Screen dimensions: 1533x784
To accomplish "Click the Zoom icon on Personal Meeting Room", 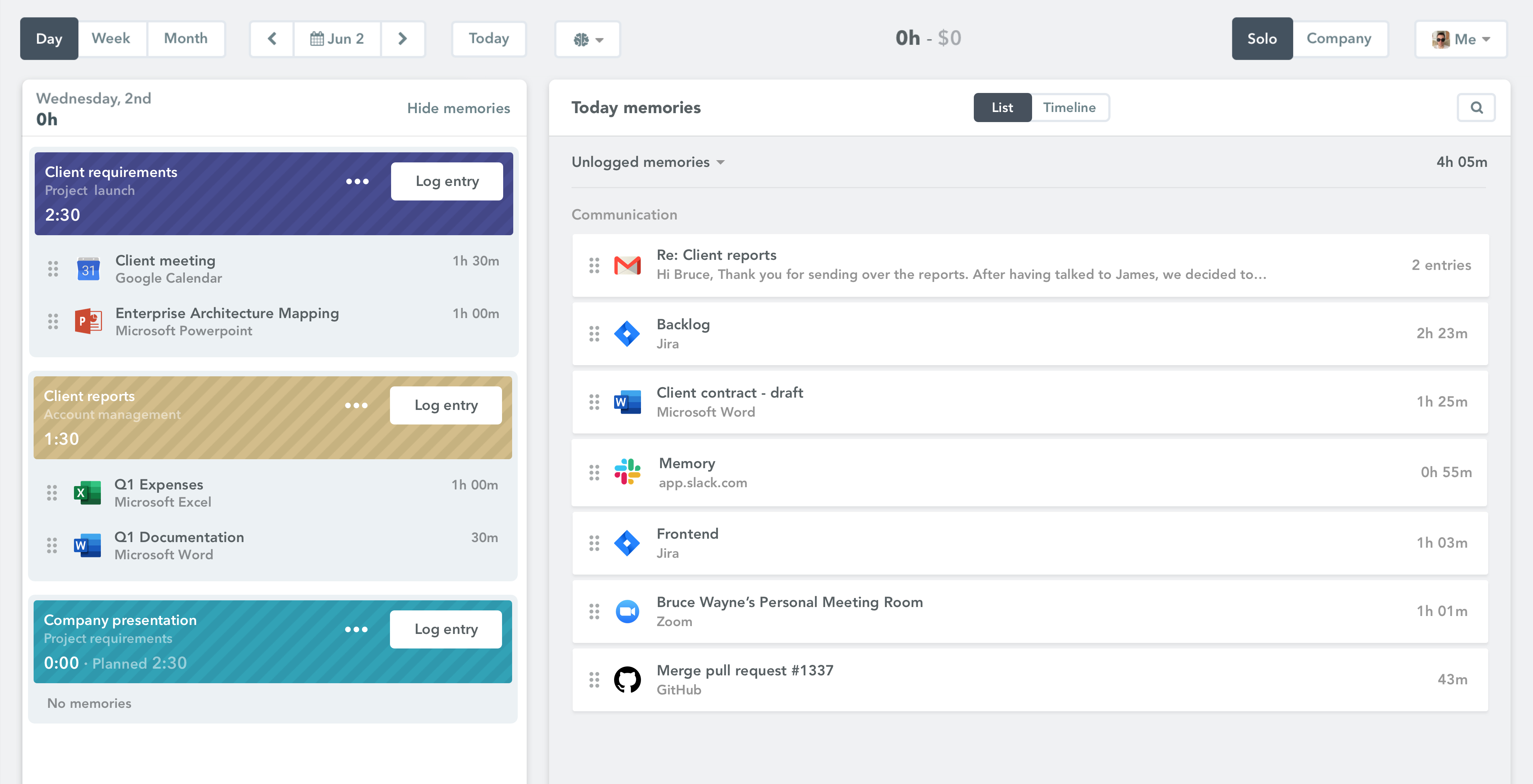I will [627, 612].
